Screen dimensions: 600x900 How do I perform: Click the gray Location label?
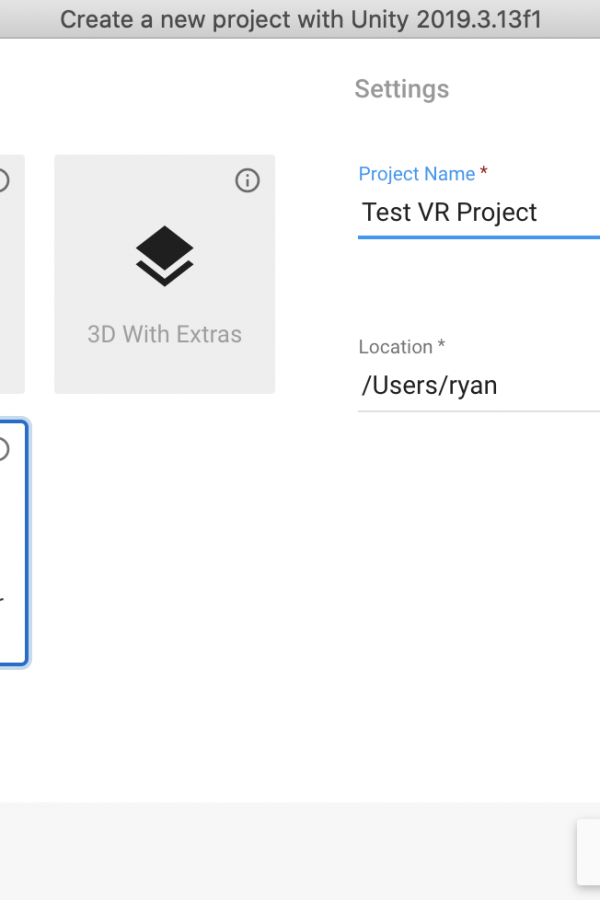pyautogui.click(x=396, y=347)
